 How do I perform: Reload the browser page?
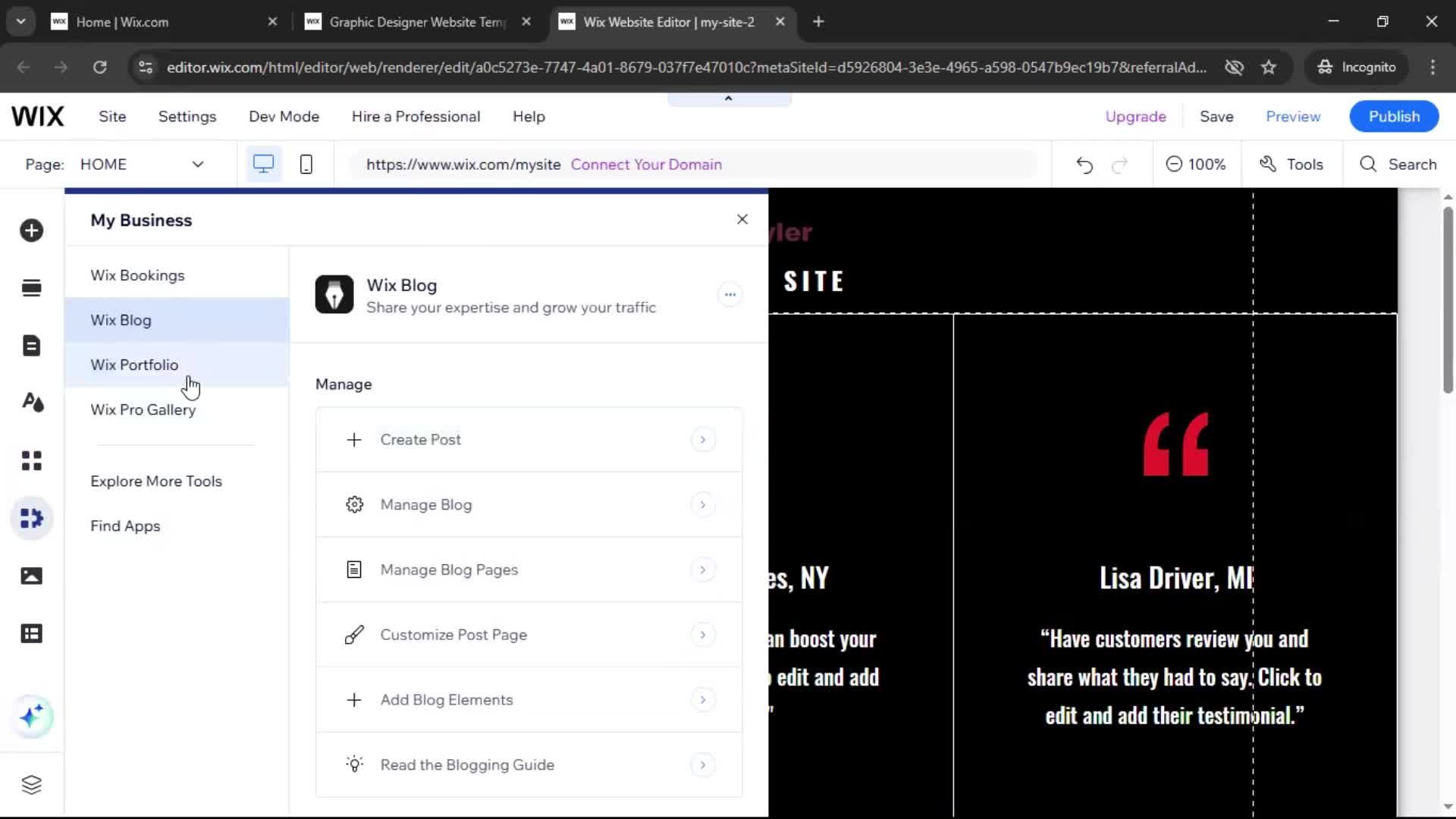point(99,67)
